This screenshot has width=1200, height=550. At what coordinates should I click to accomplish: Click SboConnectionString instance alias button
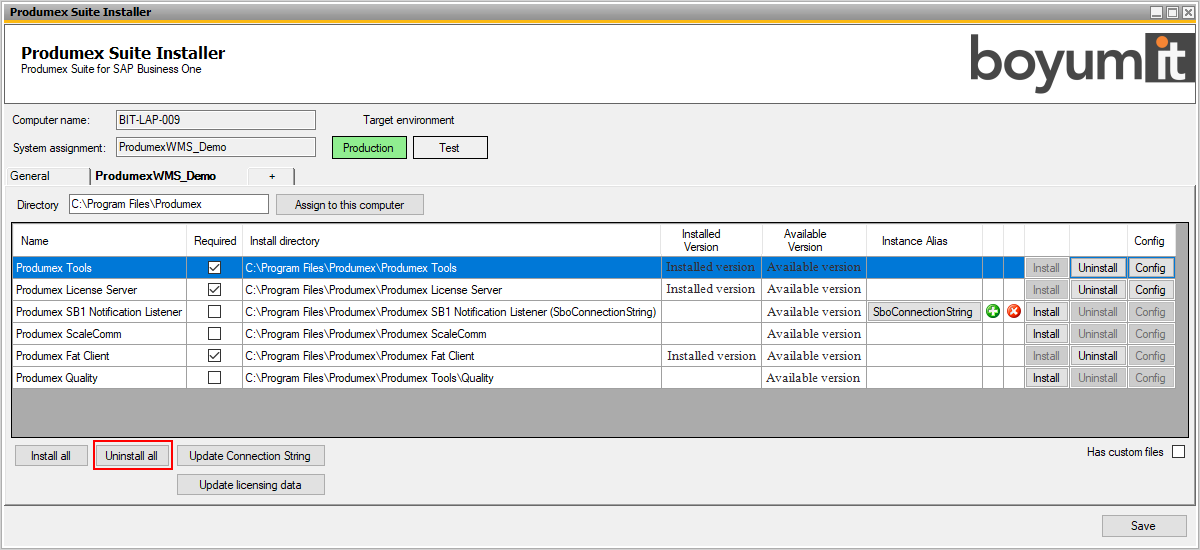(923, 312)
